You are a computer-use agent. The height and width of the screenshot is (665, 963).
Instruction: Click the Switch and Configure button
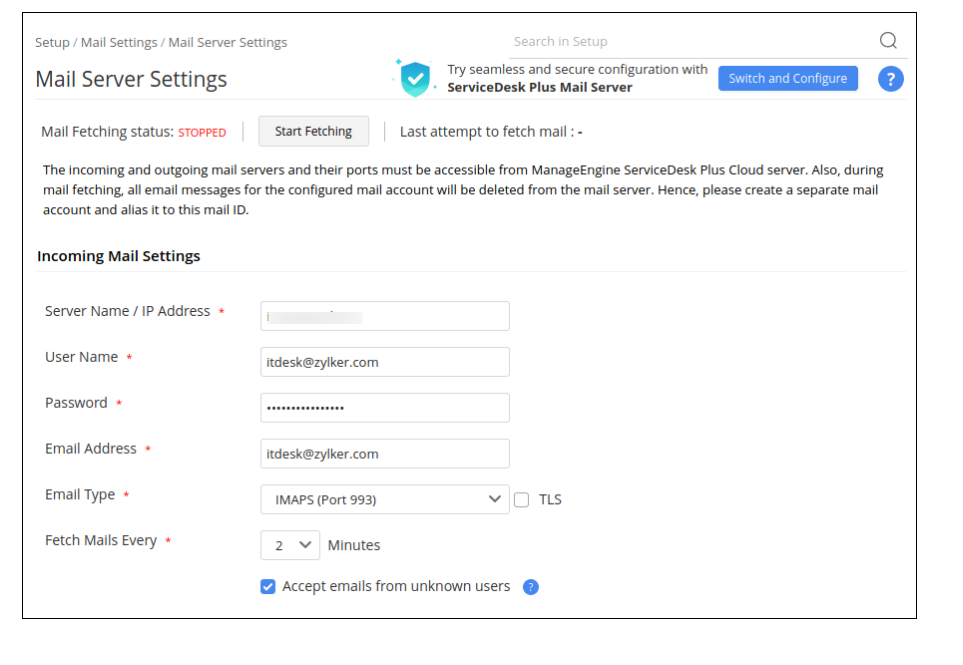pos(788,79)
